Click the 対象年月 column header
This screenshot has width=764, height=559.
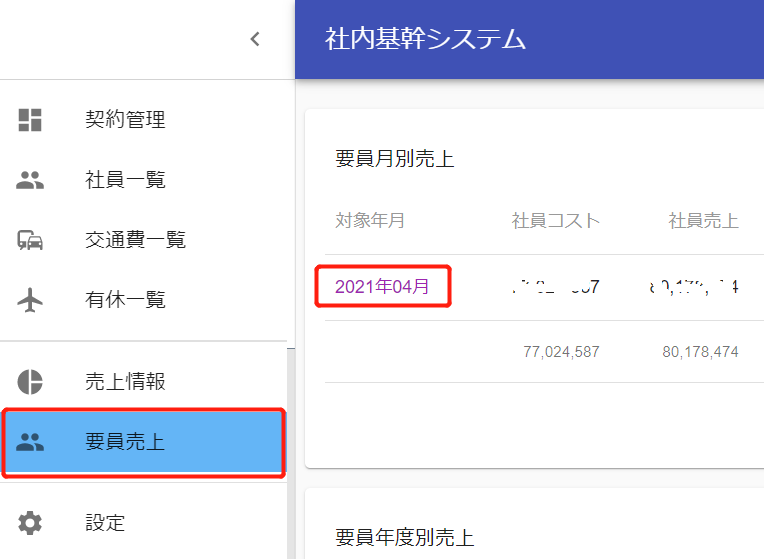tap(370, 221)
